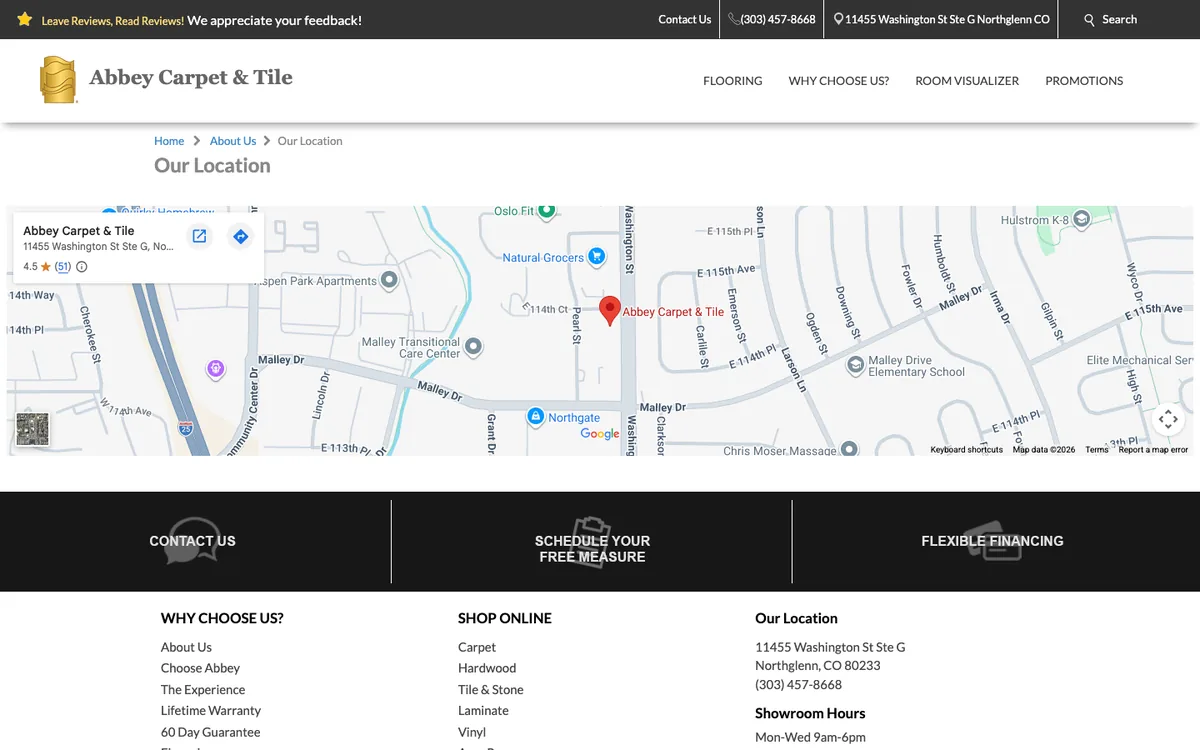1200x750 pixels.
Task: Open Choose Abbey footer link
Action: 200,668
